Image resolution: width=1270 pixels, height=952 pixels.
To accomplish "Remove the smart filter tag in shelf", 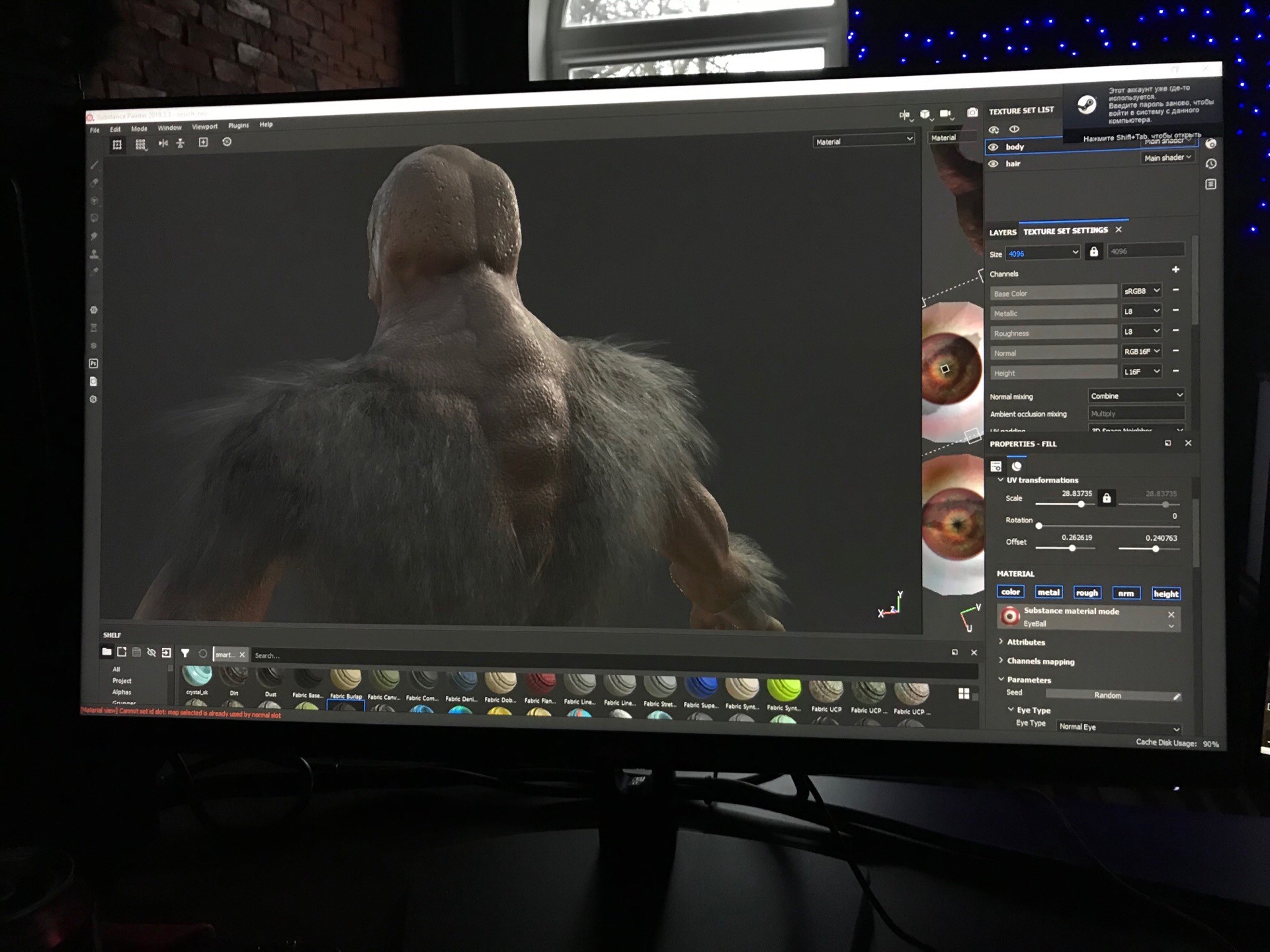I will 242,655.
